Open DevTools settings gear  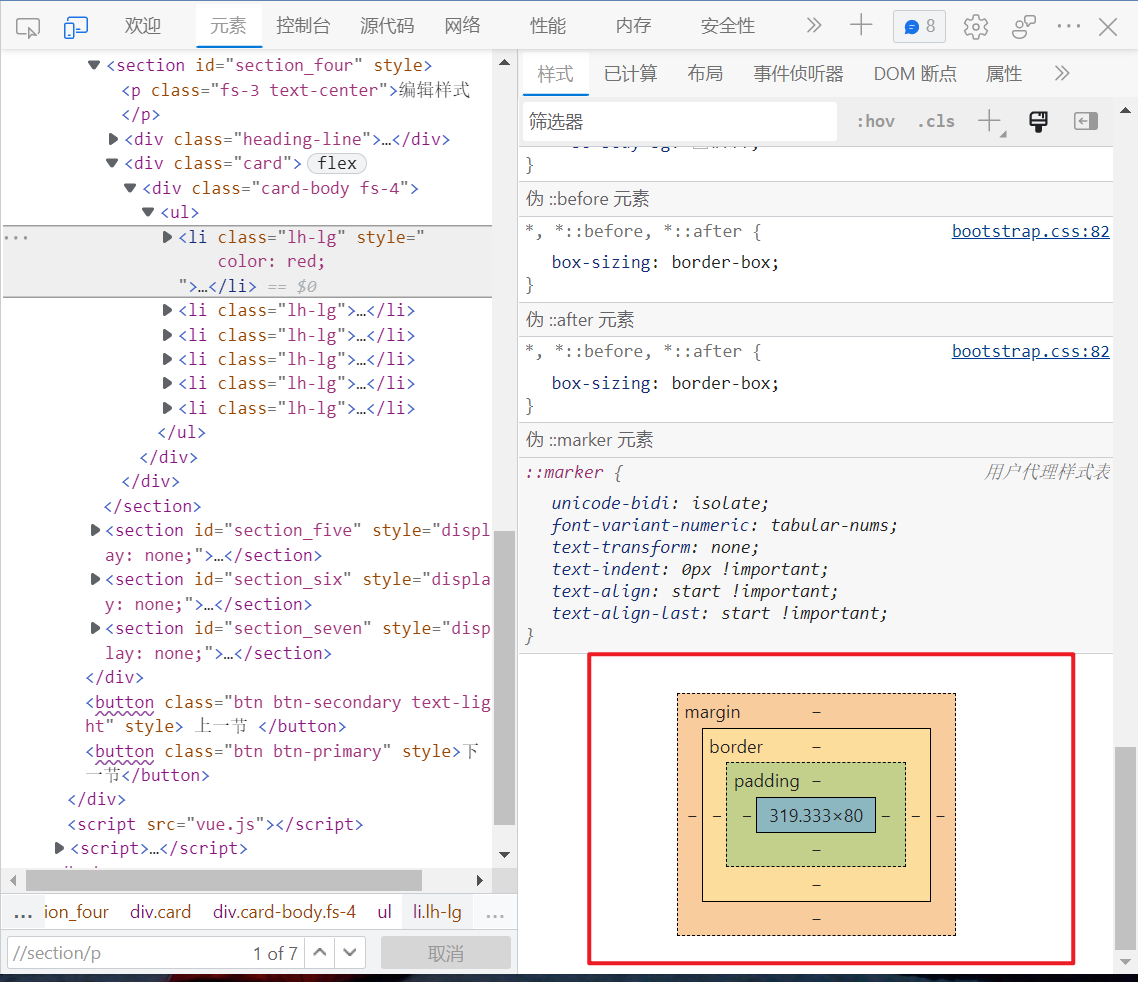click(975, 27)
